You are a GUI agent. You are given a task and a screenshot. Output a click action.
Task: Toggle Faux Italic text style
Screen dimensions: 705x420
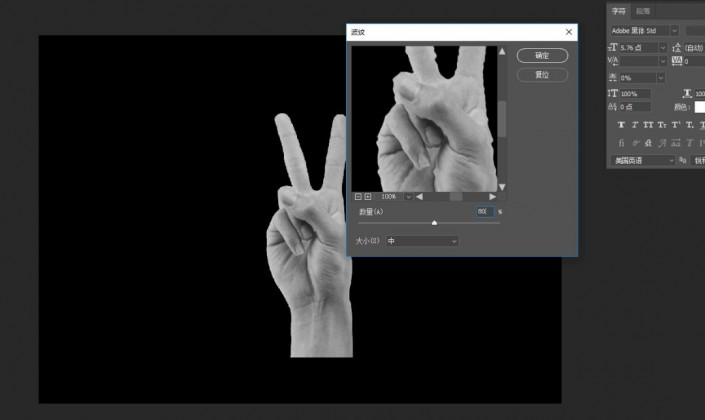pyautogui.click(x=635, y=125)
